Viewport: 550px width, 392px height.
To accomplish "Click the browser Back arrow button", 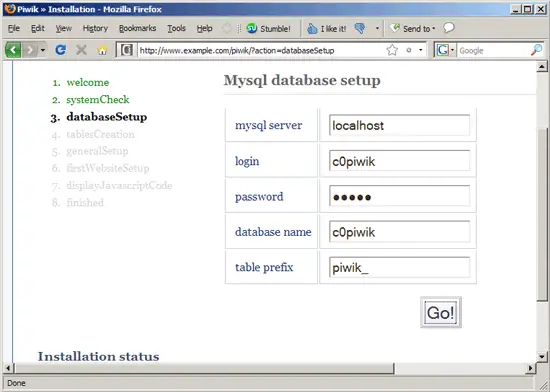I will click(x=13, y=50).
